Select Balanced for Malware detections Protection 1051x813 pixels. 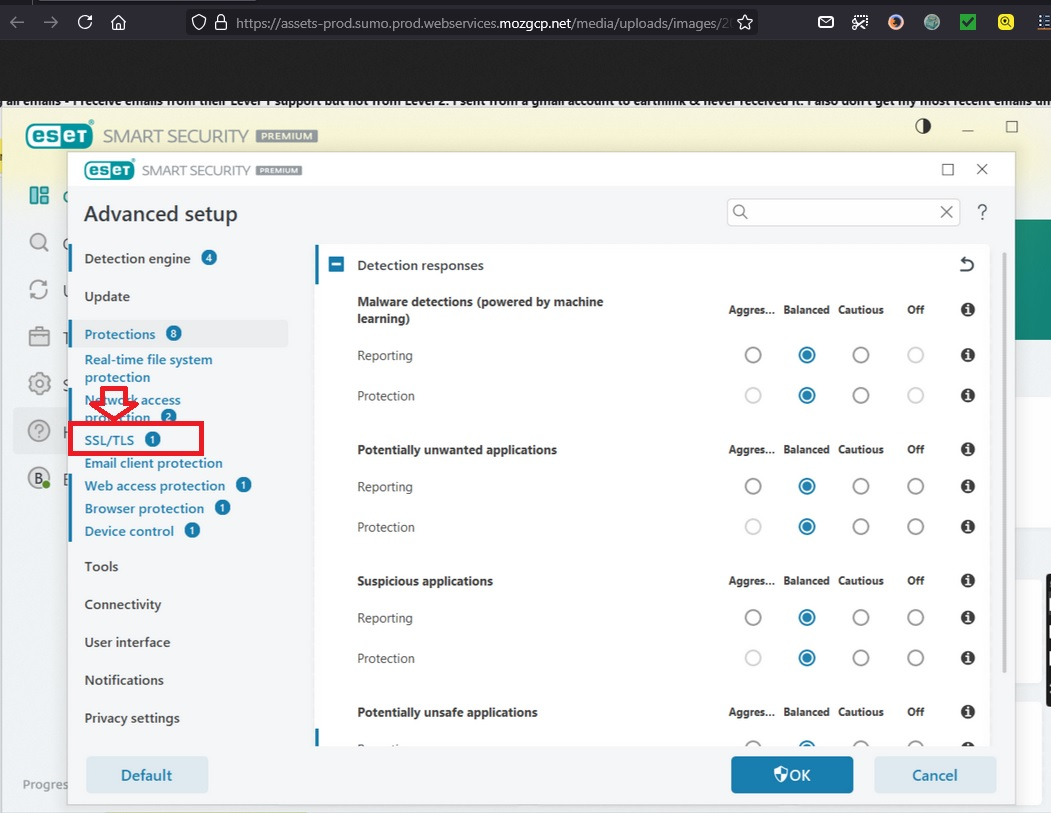point(807,395)
